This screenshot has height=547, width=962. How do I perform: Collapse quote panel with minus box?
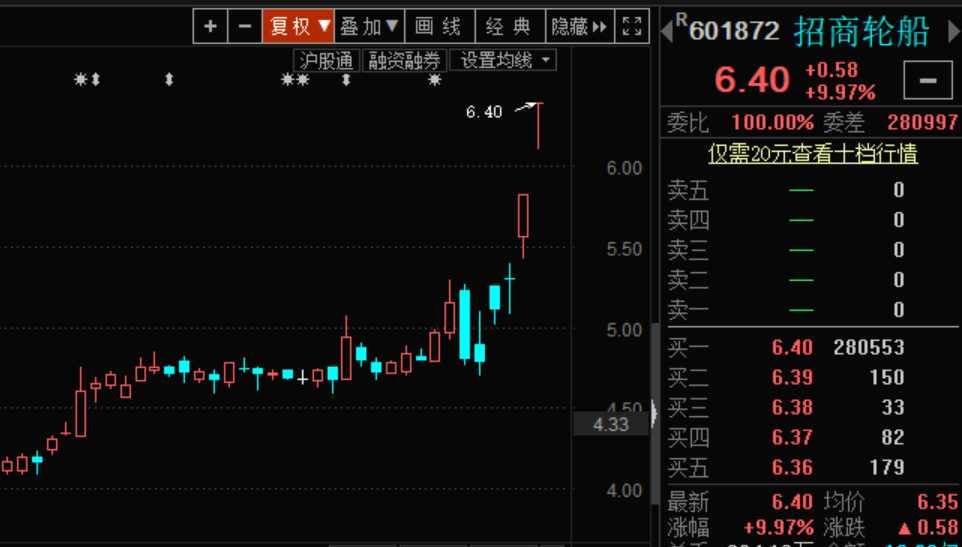(x=928, y=80)
